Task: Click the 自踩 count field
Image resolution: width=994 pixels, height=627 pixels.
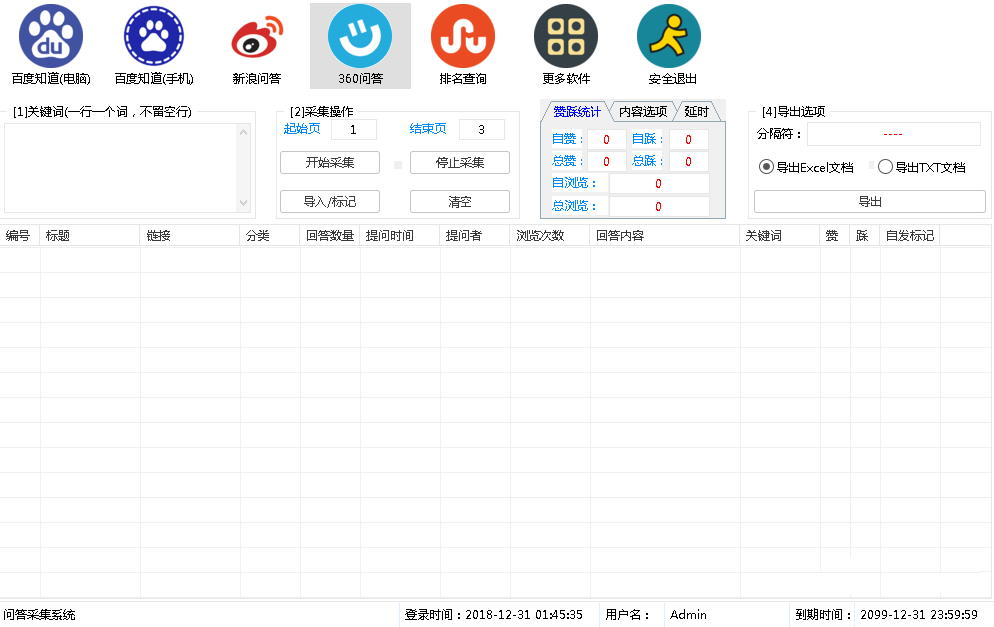Action: click(688, 139)
